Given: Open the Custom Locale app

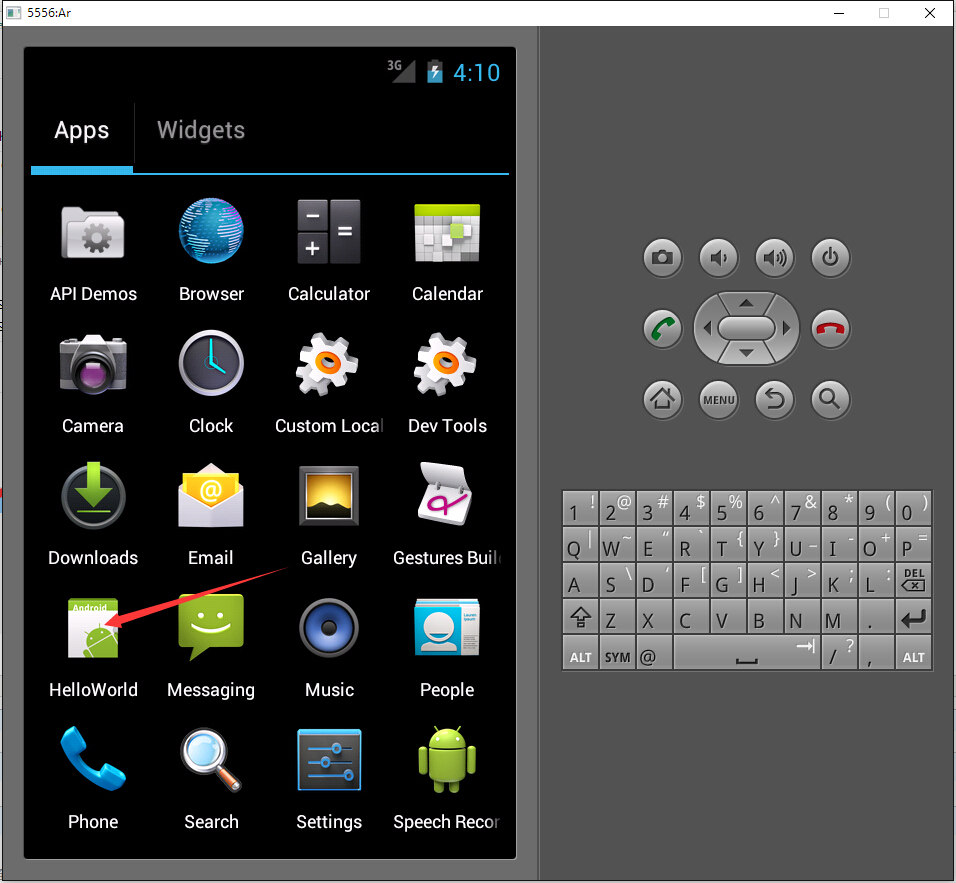Looking at the screenshot, I should point(329,385).
